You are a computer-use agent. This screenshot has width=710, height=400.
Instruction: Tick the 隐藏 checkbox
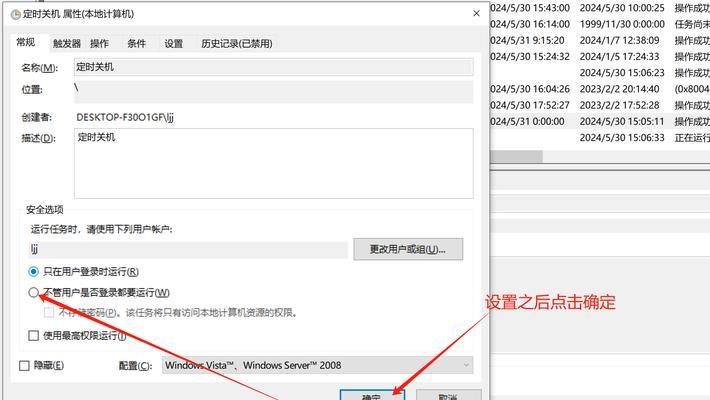[x=24, y=366]
